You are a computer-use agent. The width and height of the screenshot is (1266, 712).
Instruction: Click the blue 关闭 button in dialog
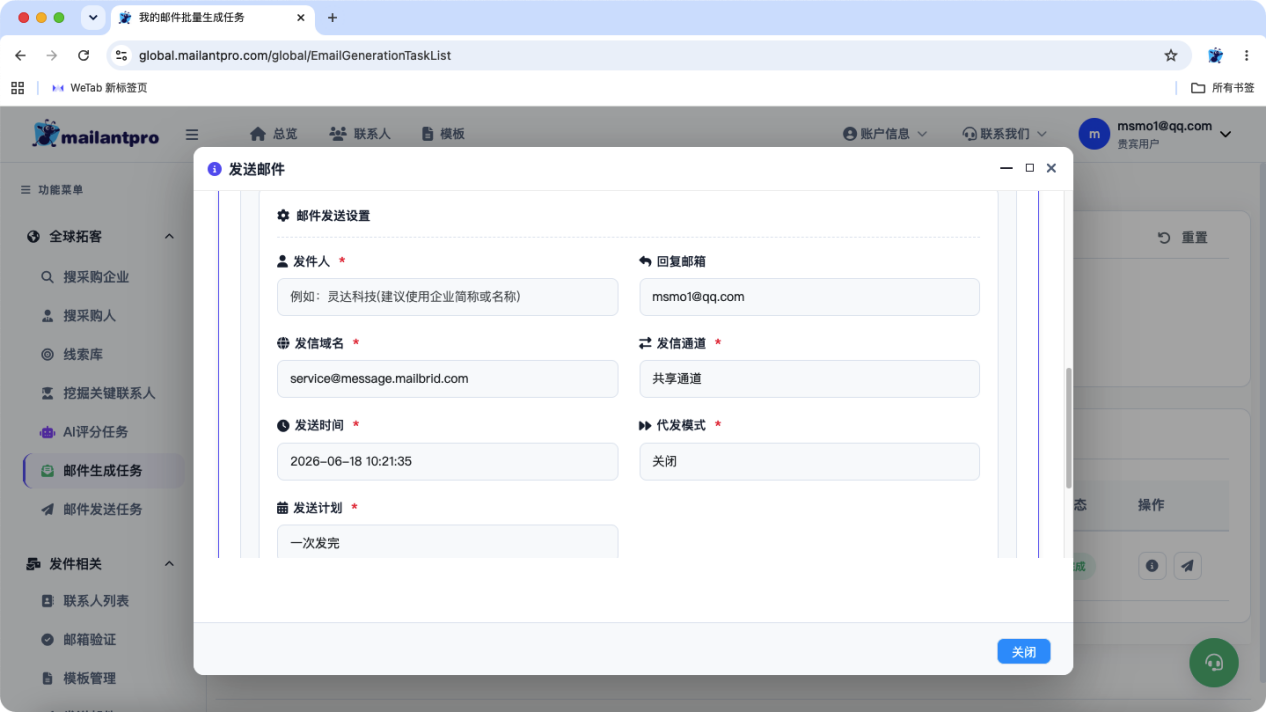click(1023, 652)
